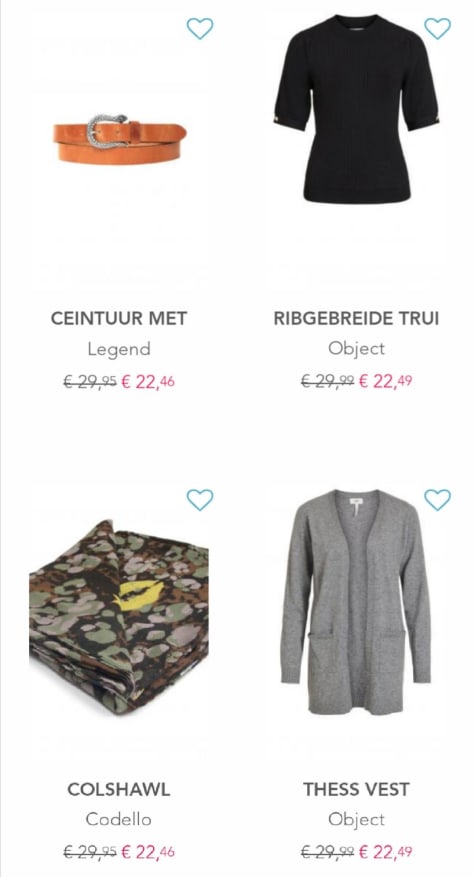
Task: Click sweater's crossed-out price € 29,99
Action: tap(327, 382)
